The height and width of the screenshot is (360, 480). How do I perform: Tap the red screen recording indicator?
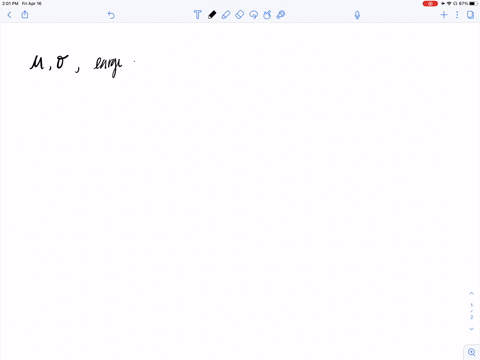pyautogui.click(x=430, y=4)
